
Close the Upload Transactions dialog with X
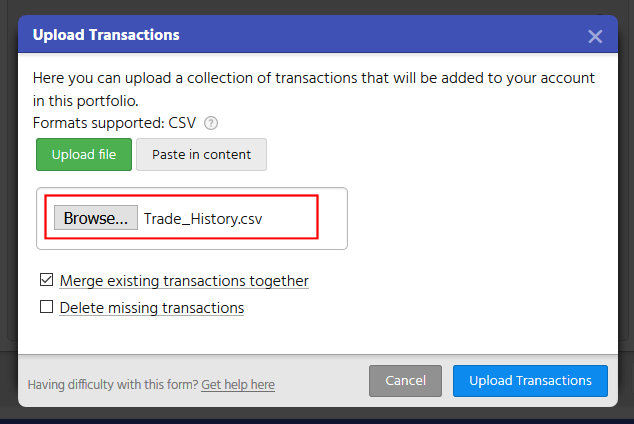(595, 37)
